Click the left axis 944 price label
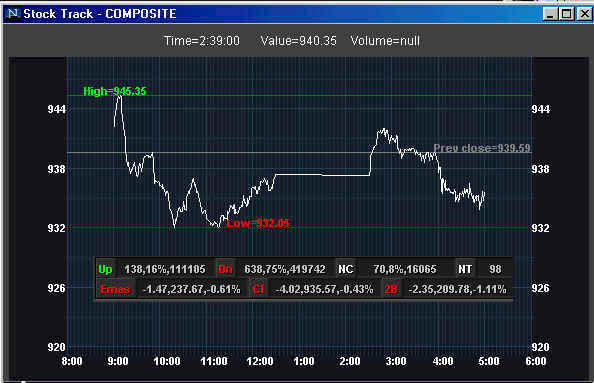 [x=56, y=109]
